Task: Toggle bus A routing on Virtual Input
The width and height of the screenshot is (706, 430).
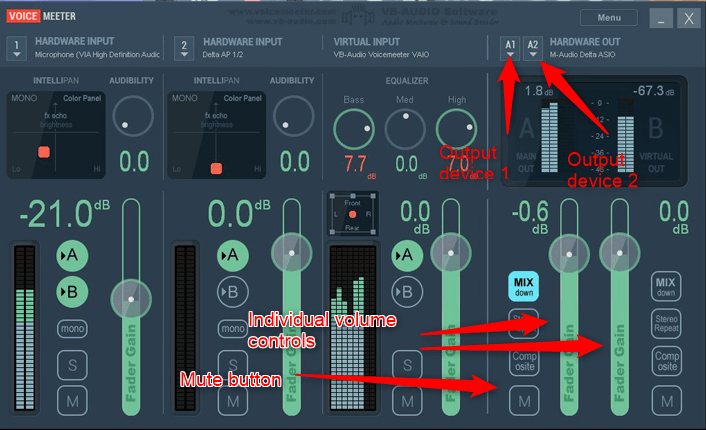Action: [x=407, y=256]
